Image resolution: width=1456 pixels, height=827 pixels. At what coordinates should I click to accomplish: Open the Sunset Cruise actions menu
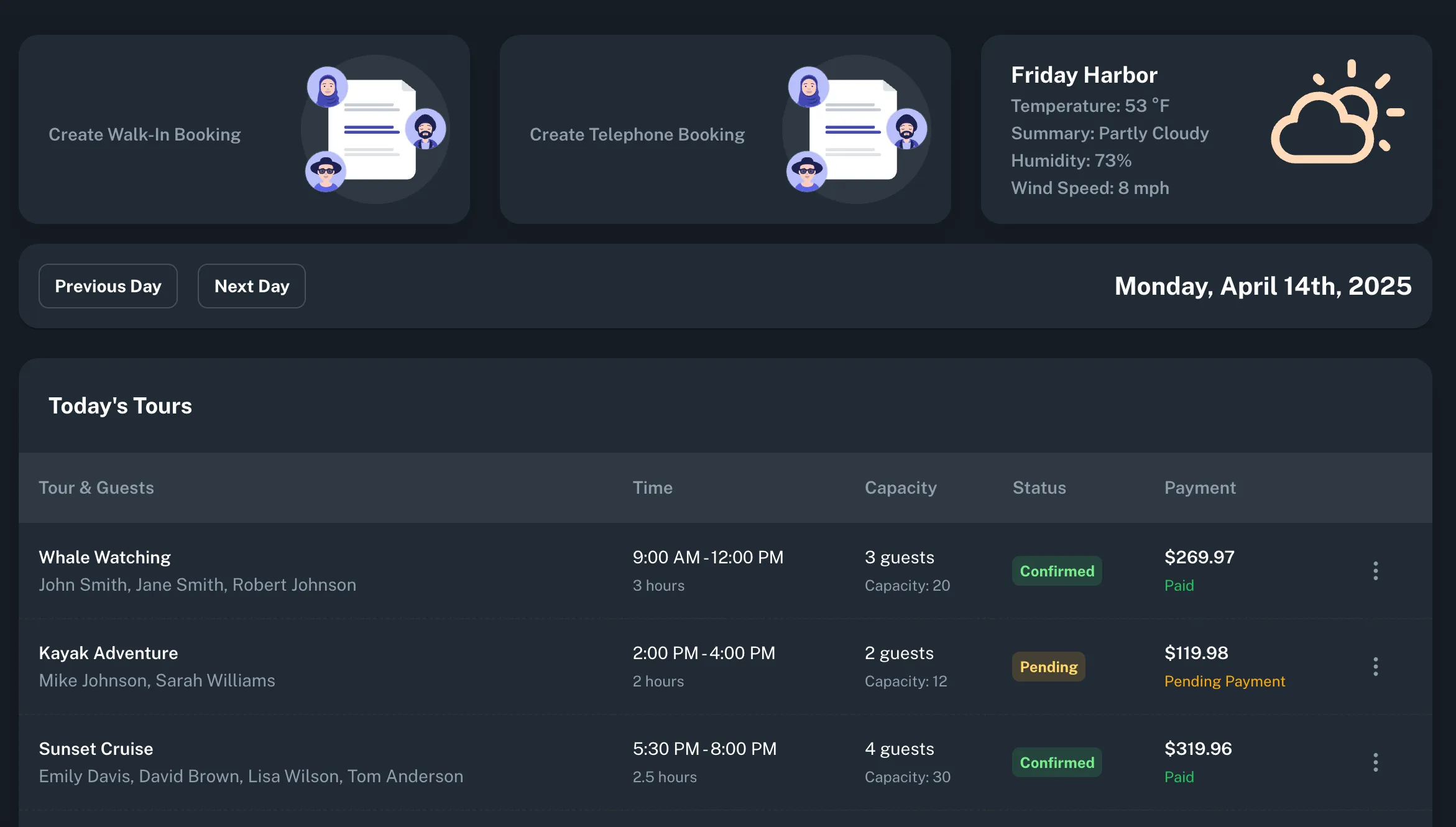pyautogui.click(x=1376, y=761)
